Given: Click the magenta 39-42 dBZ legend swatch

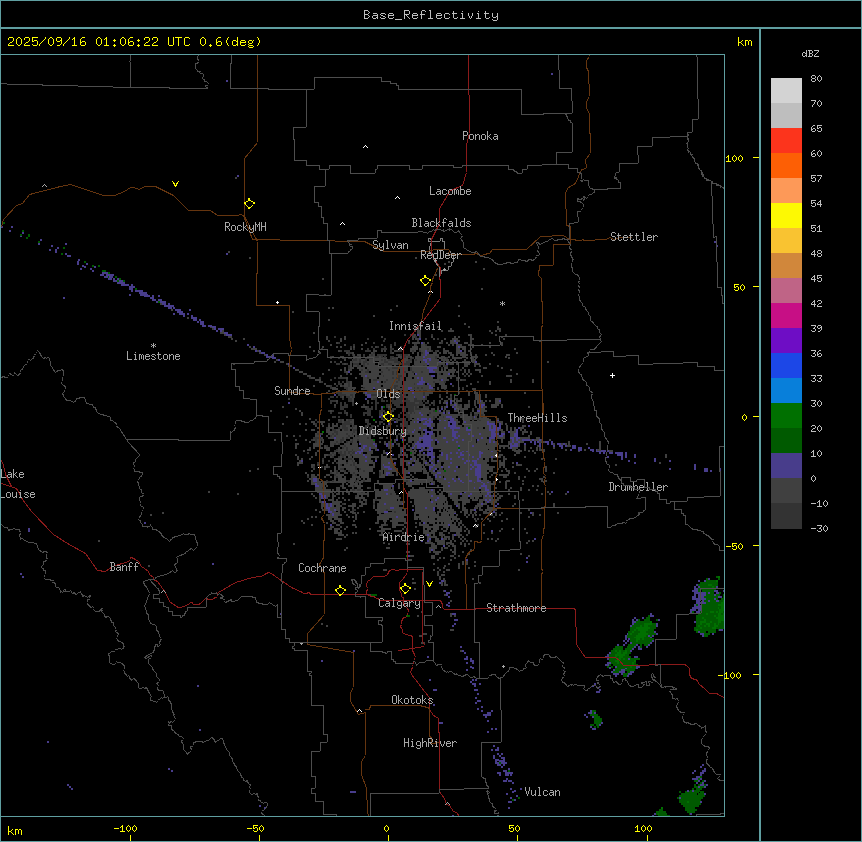Looking at the screenshot, I should point(786,315).
